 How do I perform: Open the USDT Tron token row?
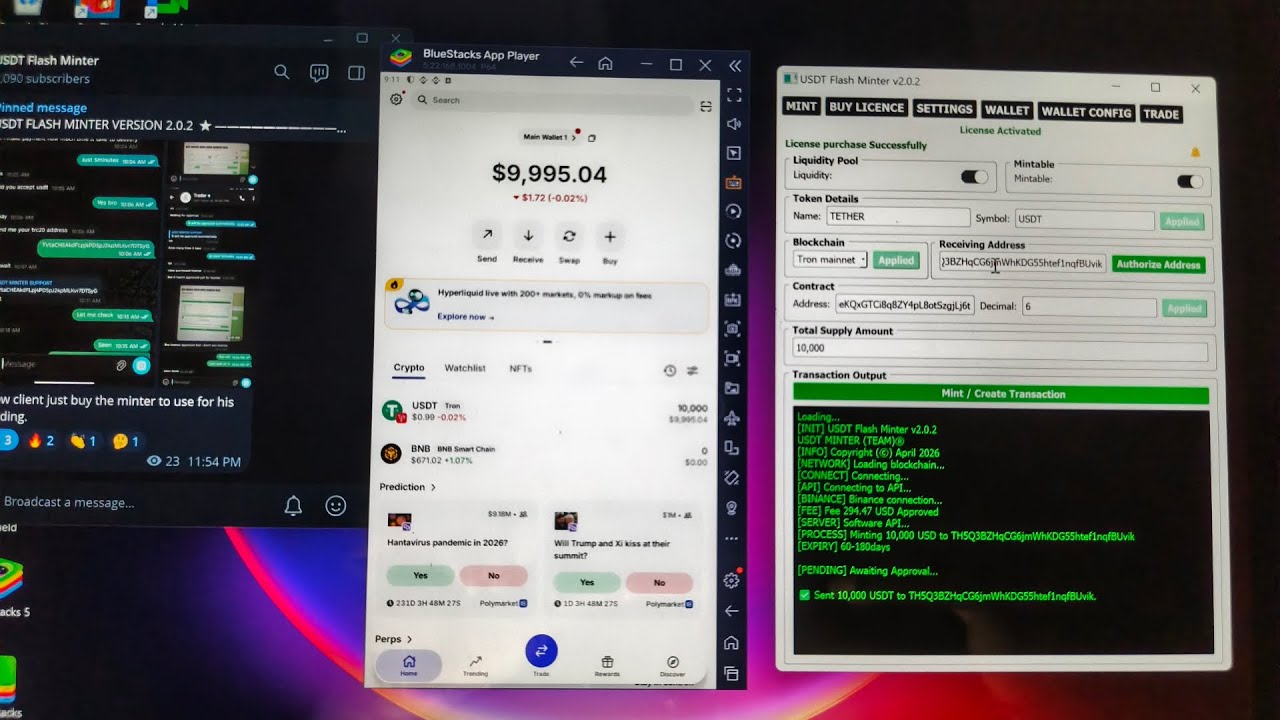click(x=544, y=412)
